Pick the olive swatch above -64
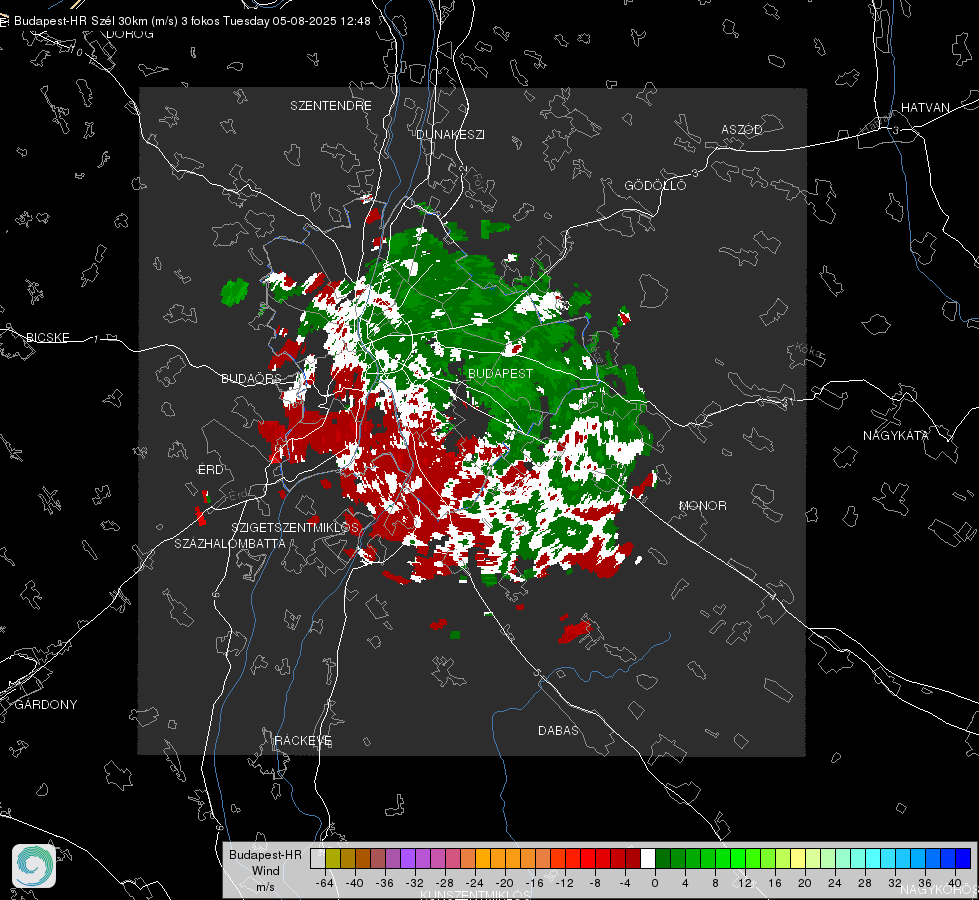Image resolution: width=979 pixels, height=900 pixels. click(333, 859)
